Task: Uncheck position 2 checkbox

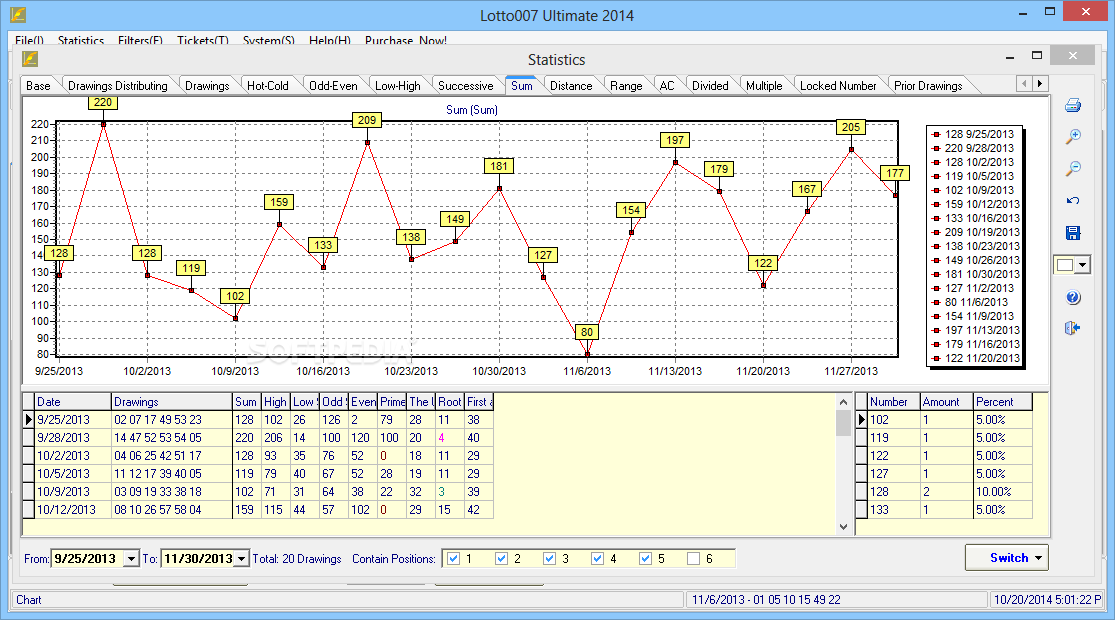Action: click(501, 559)
